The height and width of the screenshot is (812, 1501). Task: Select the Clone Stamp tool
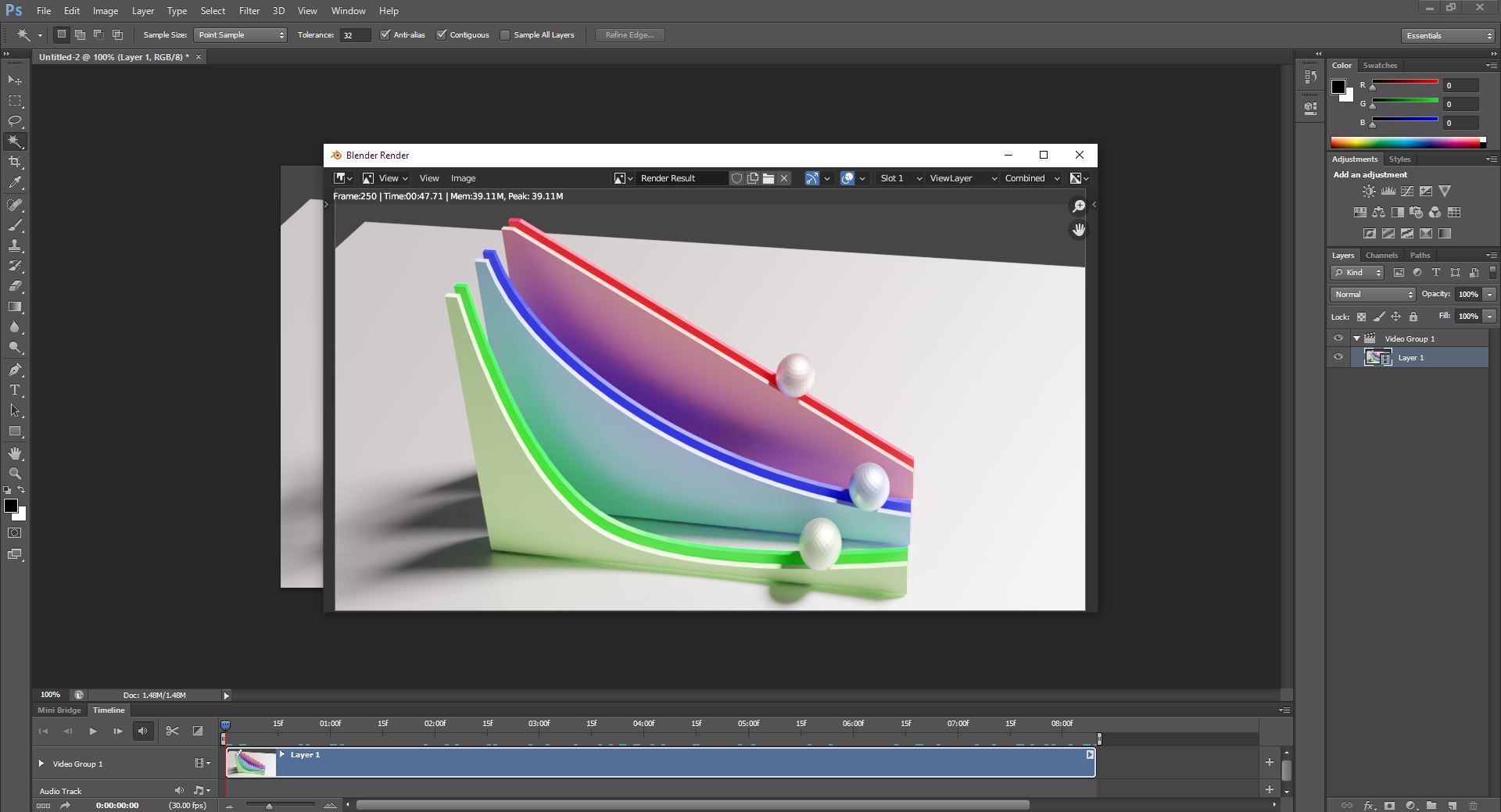point(15,245)
